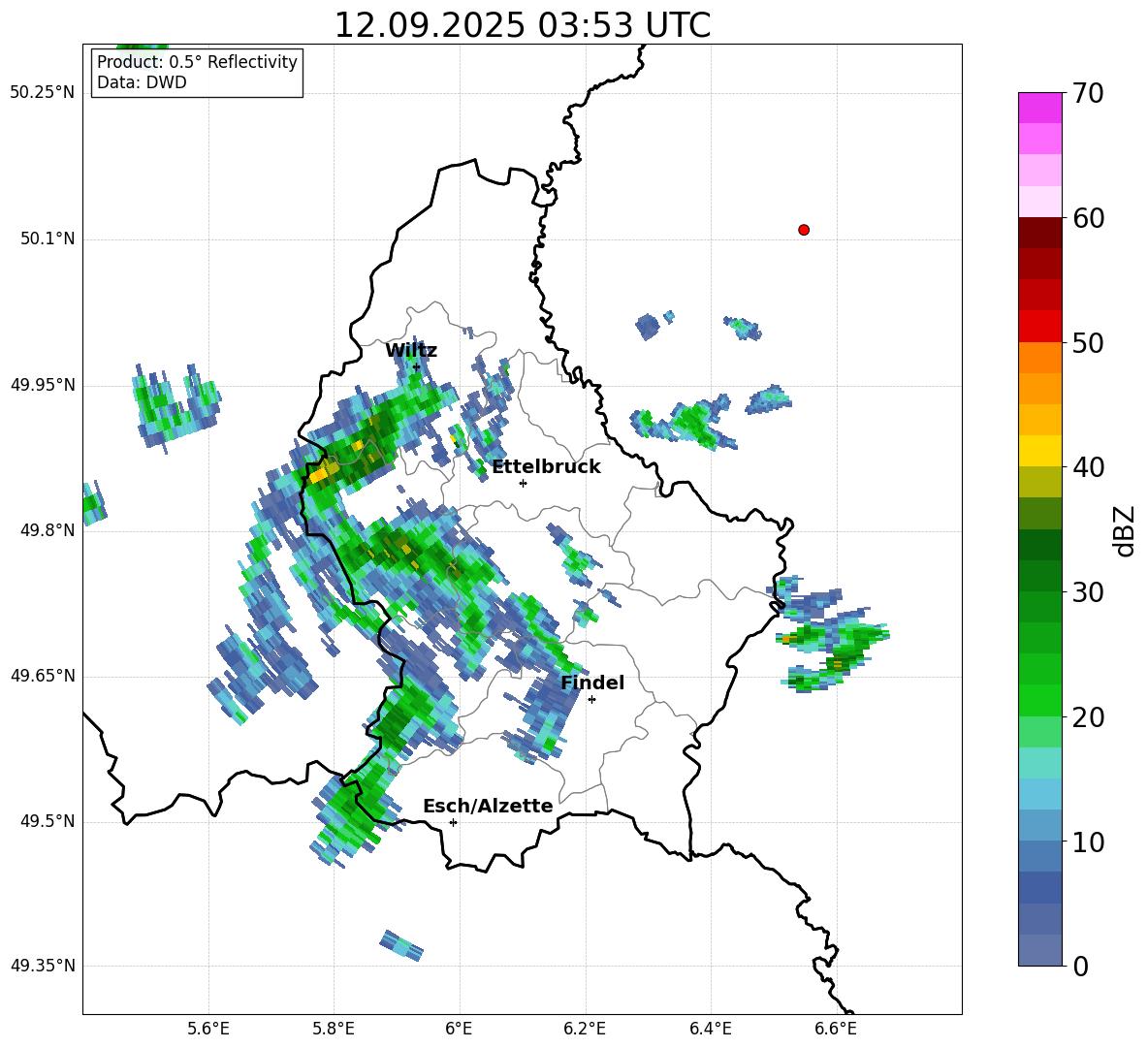This screenshot has height=1048, width=1148.
Task: Click the Ettelbruck city label
Action: point(546,467)
